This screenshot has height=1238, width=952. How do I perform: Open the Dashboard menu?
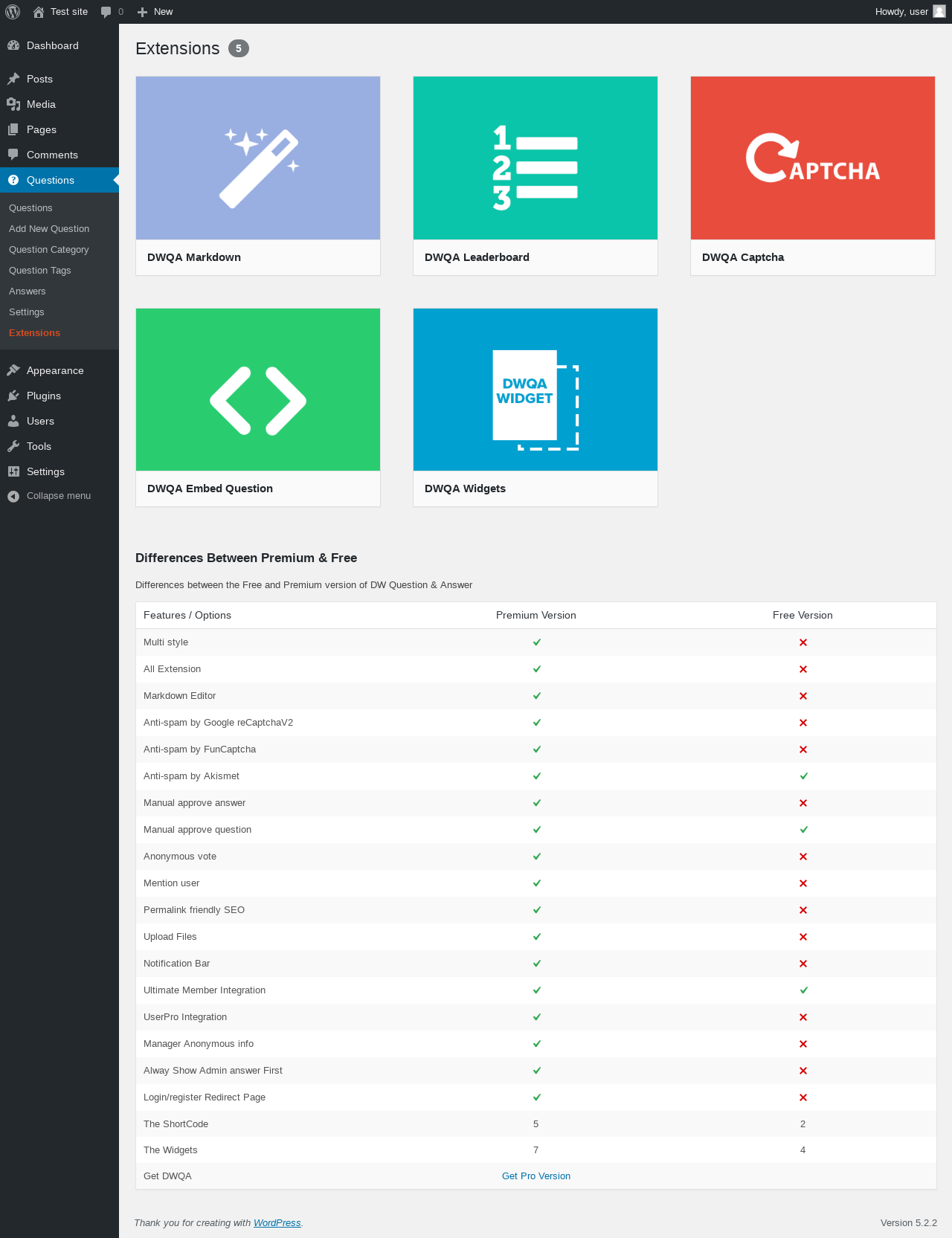point(59,45)
